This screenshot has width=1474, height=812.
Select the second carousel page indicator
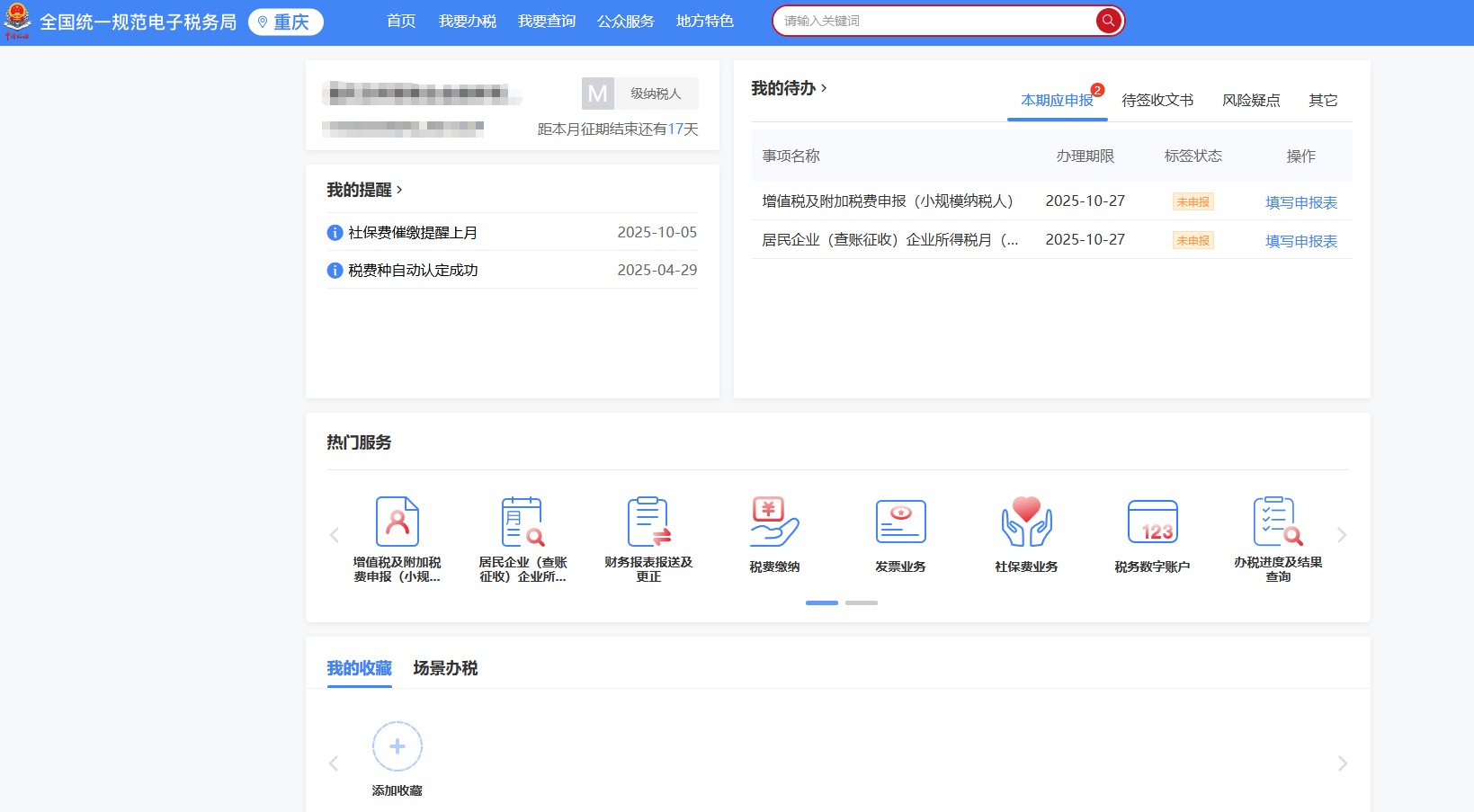862,602
